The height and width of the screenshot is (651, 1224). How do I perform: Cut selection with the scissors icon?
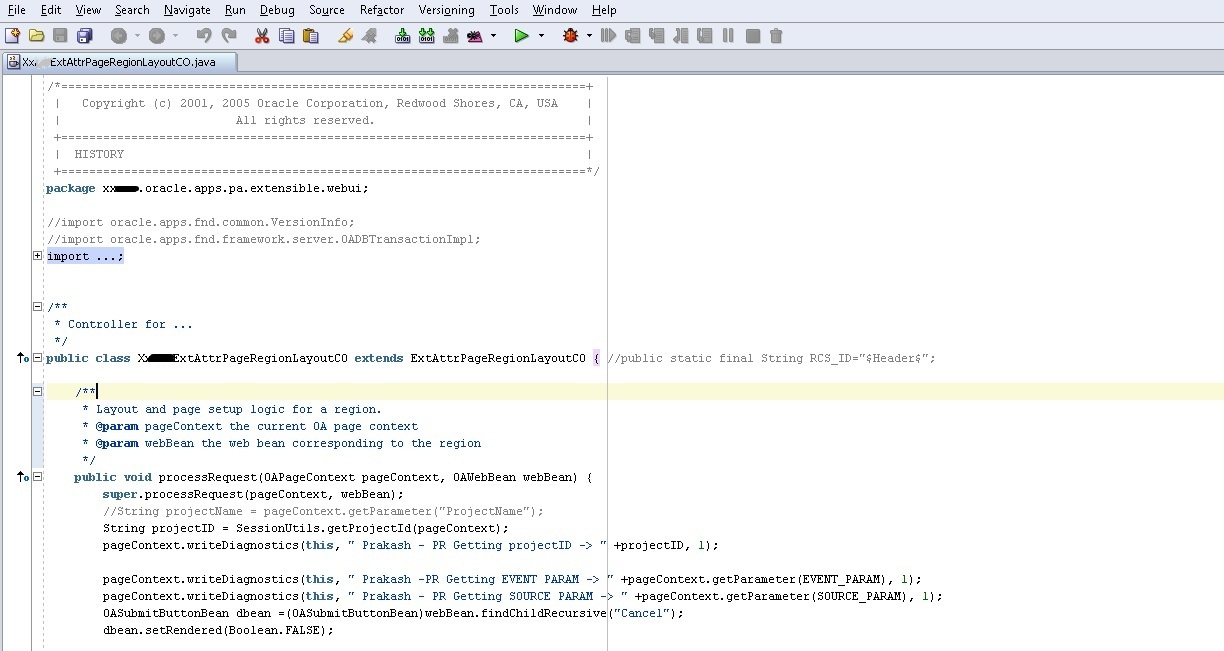(262, 36)
